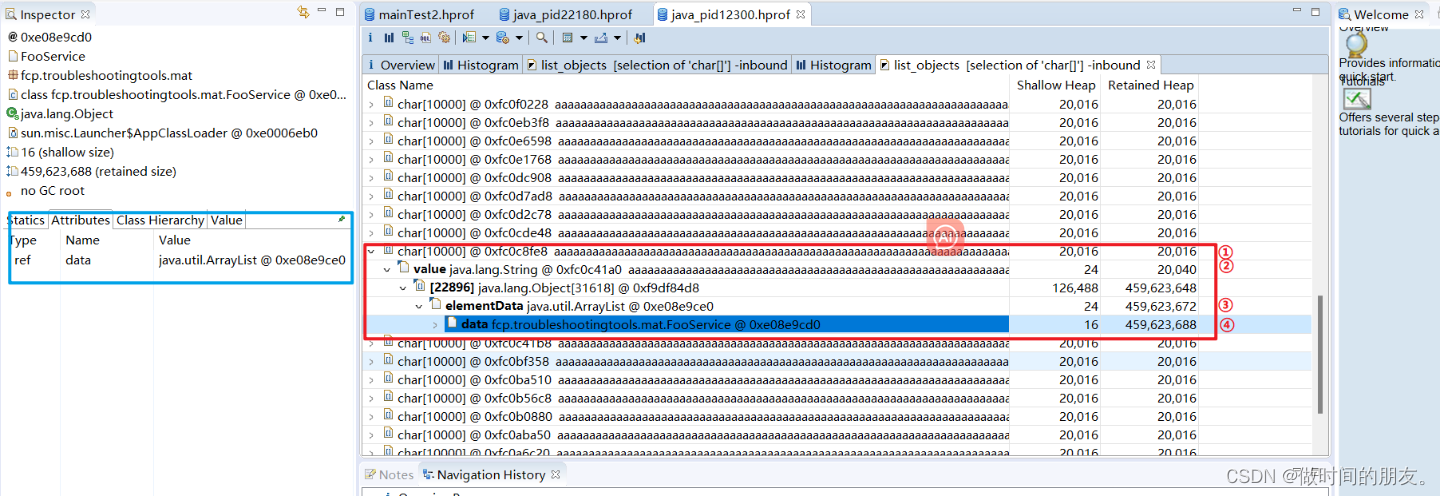Open the OQL query editor icon
The image size is (1440, 496).
pyautogui.click(x=426, y=37)
